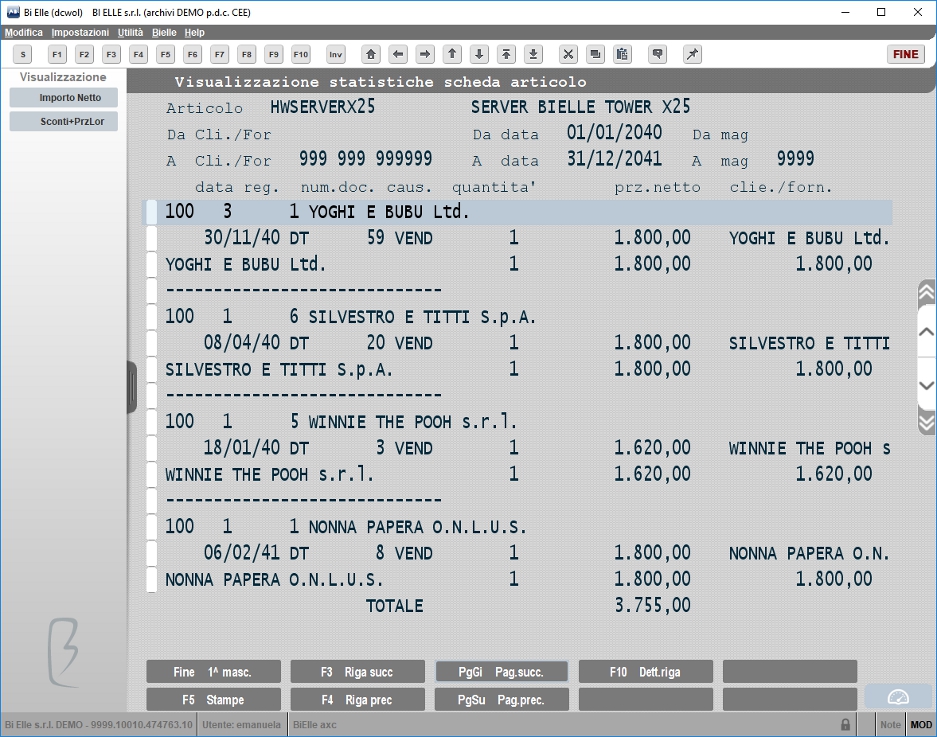Open the Utilità menu

pos(130,32)
